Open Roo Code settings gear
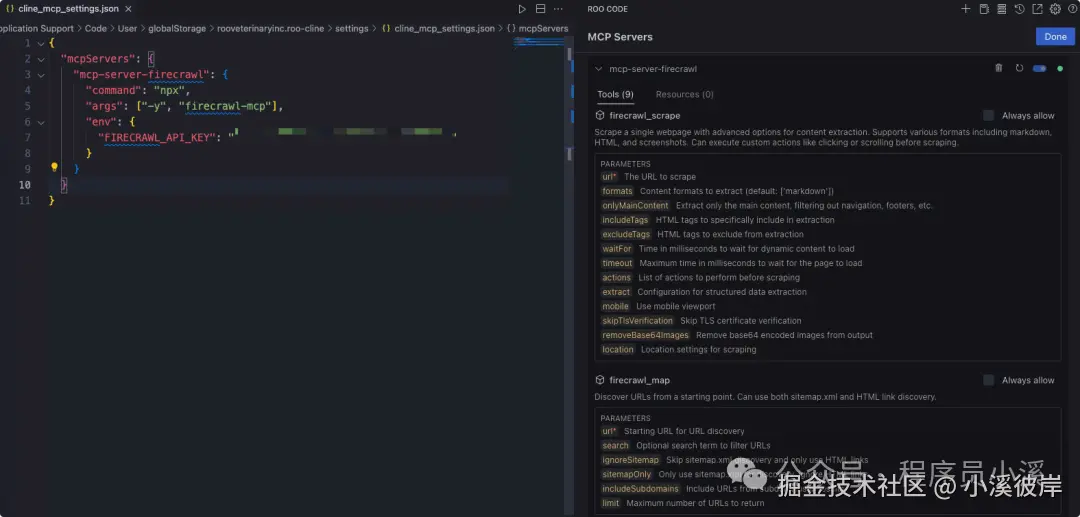The image size is (1080, 517). point(1055,9)
